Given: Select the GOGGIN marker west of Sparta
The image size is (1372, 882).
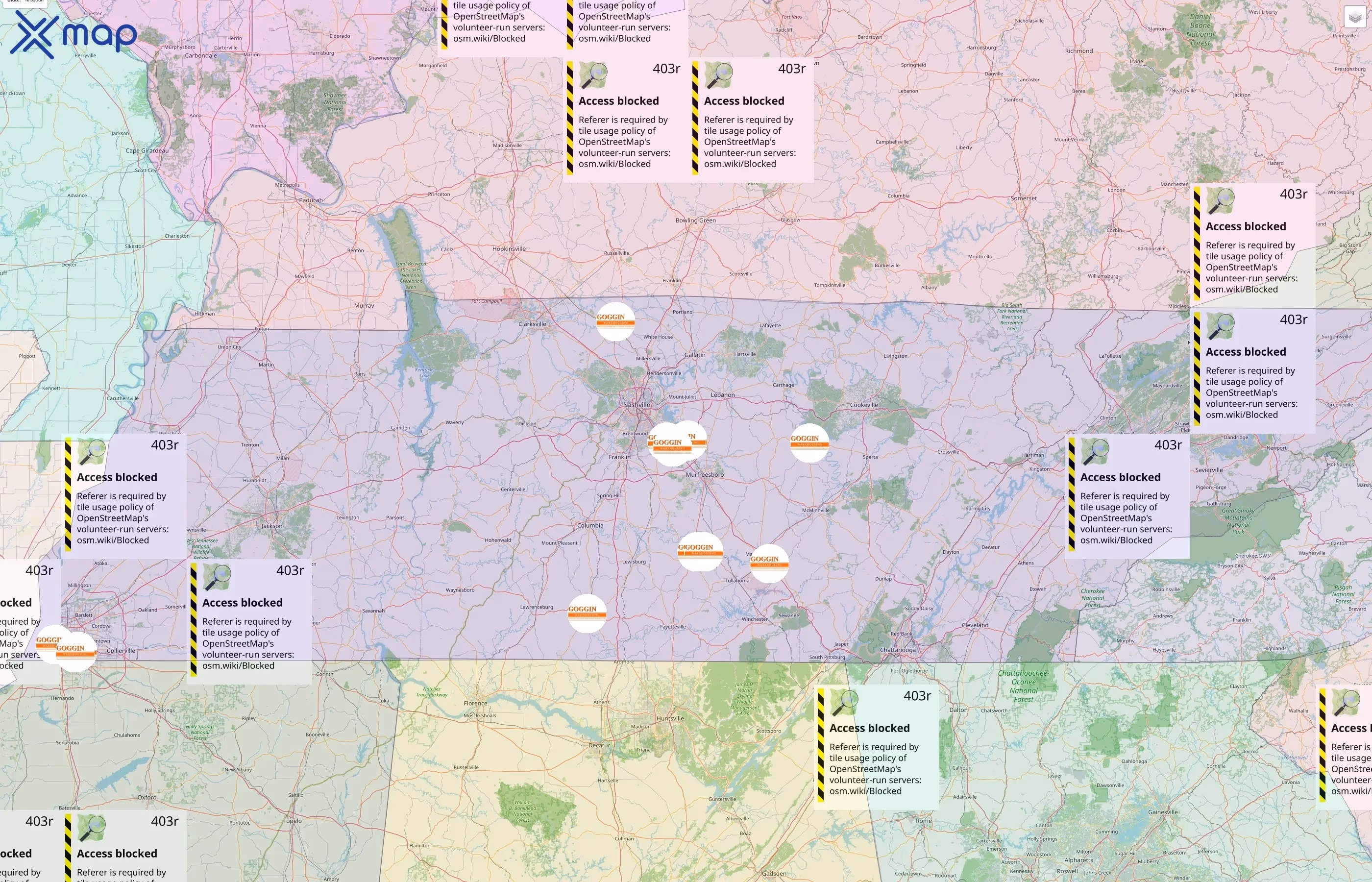Looking at the screenshot, I should (x=809, y=443).
